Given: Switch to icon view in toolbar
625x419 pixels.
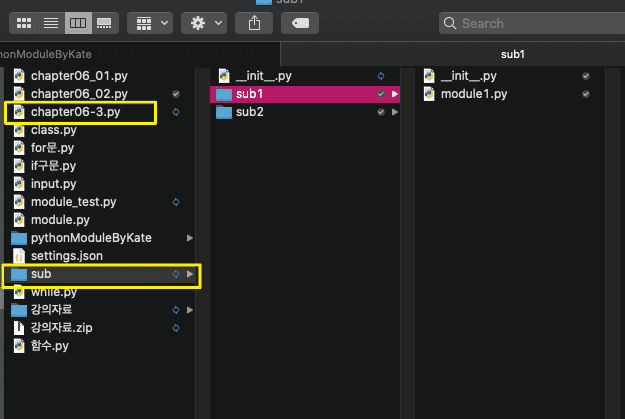Looking at the screenshot, I should pos(25,22).
